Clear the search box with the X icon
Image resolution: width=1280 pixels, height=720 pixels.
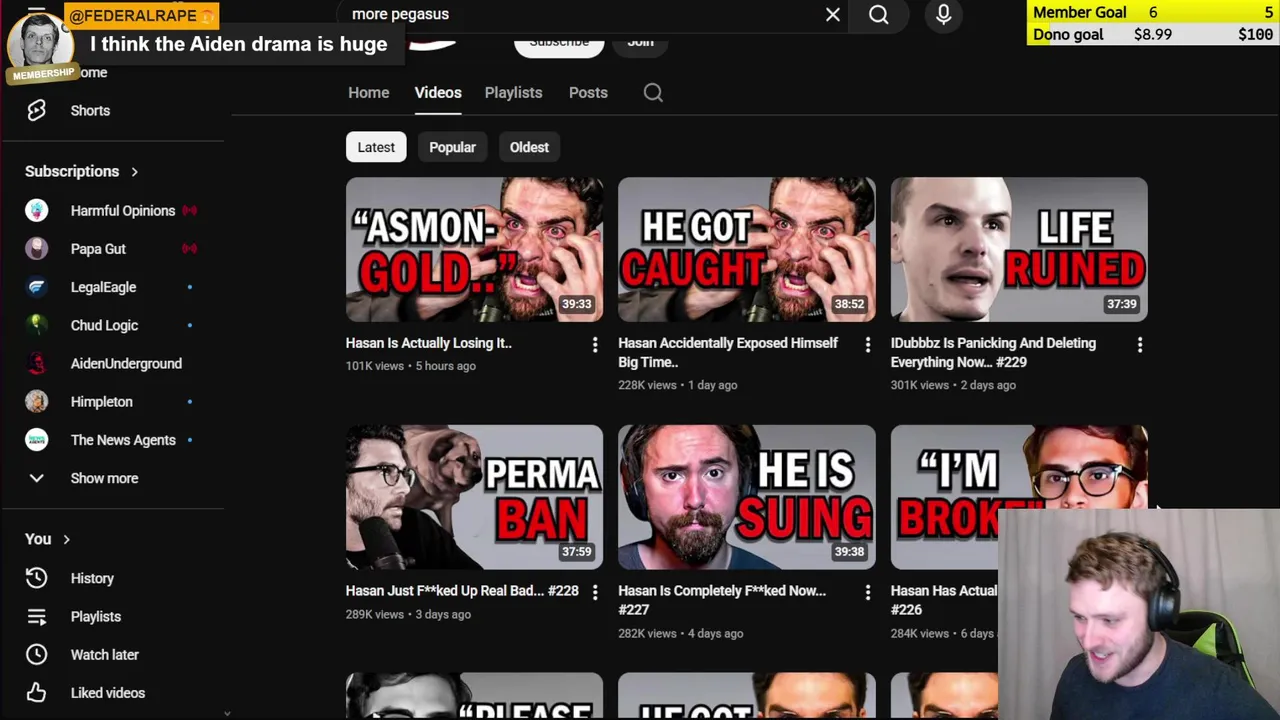(x=833, y=15)
